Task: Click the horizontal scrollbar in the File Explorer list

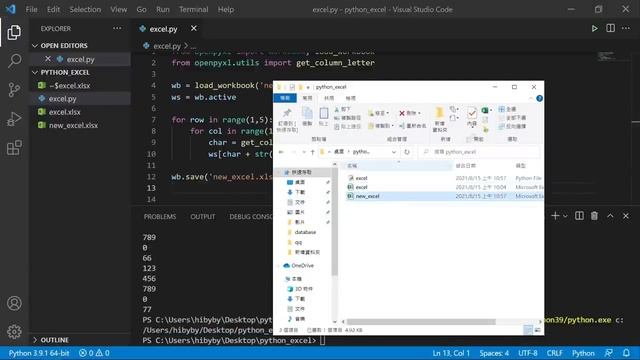Action: 421,322
